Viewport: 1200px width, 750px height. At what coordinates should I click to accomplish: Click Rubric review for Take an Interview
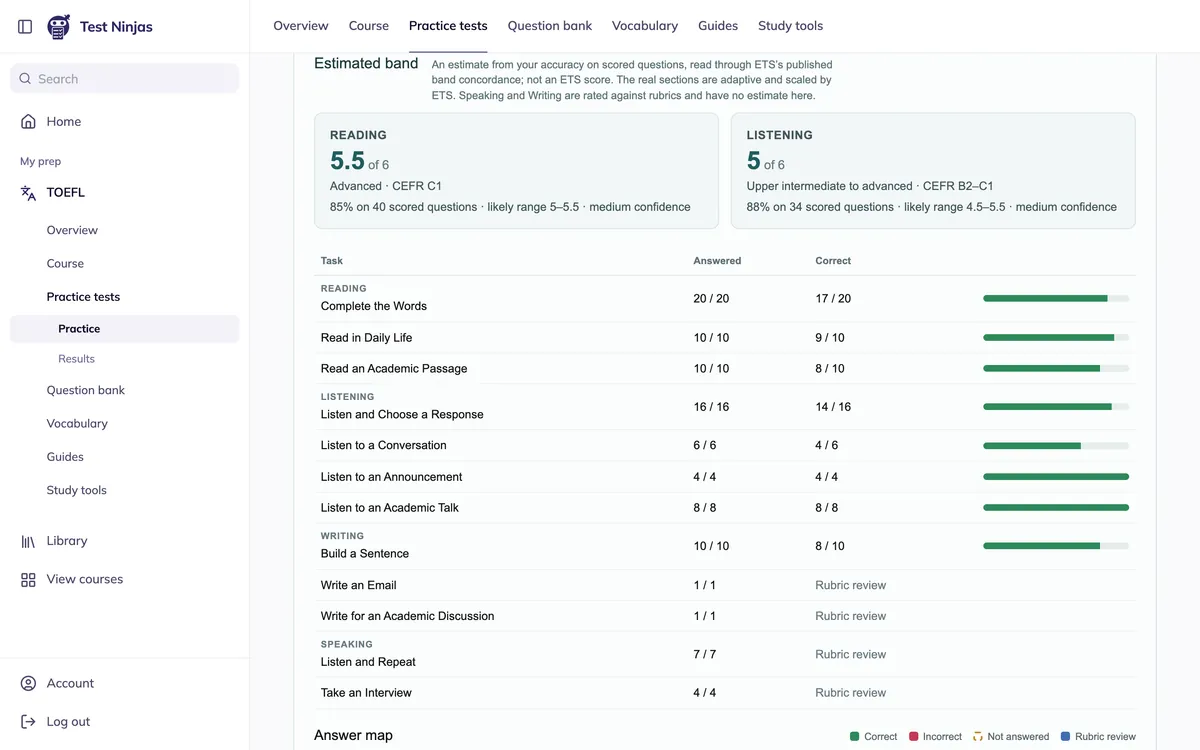[851, 693]
